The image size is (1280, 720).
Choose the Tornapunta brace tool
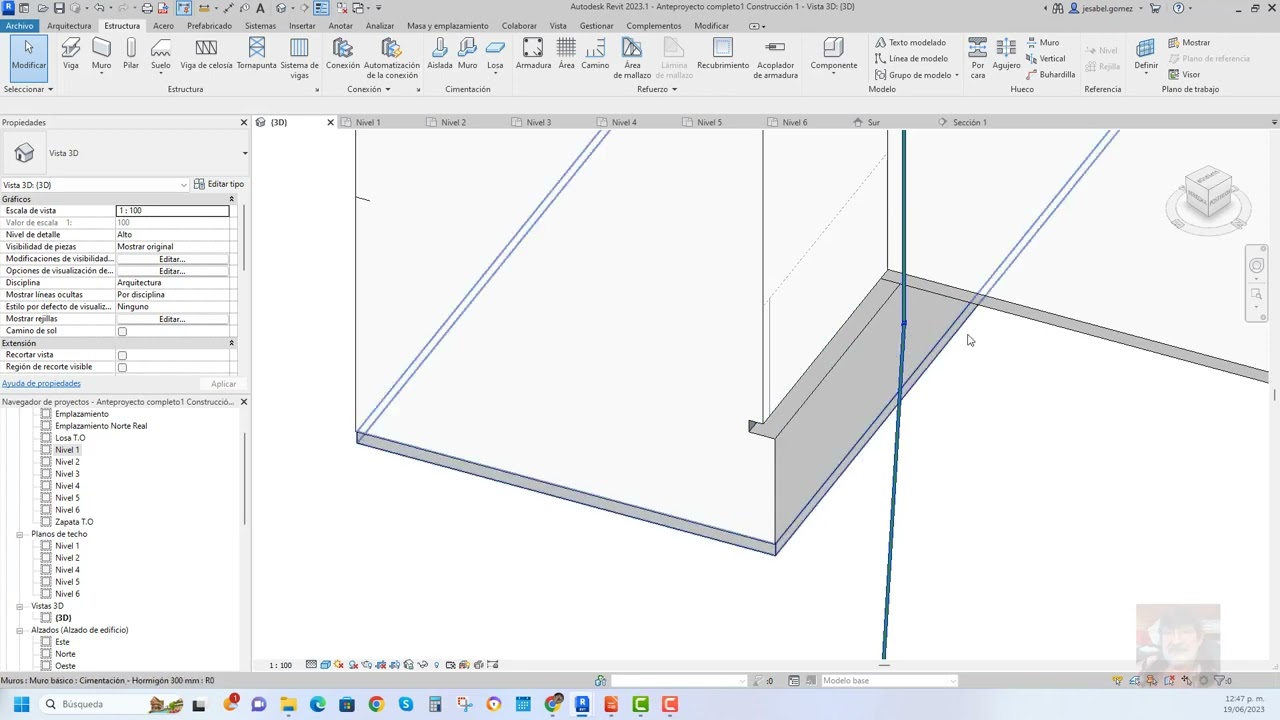tap(257, 54)
